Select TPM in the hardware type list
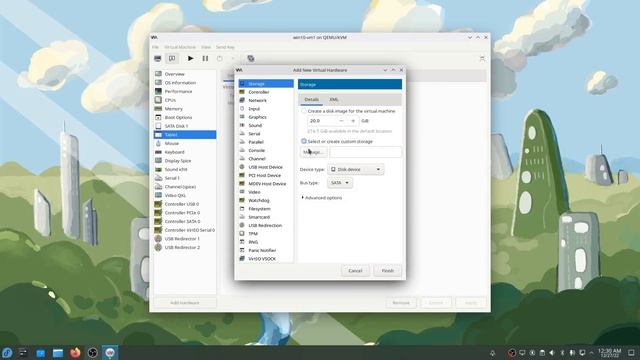This screenshot has height=360, width=640. pyautogui.click(x=266, y=233)
